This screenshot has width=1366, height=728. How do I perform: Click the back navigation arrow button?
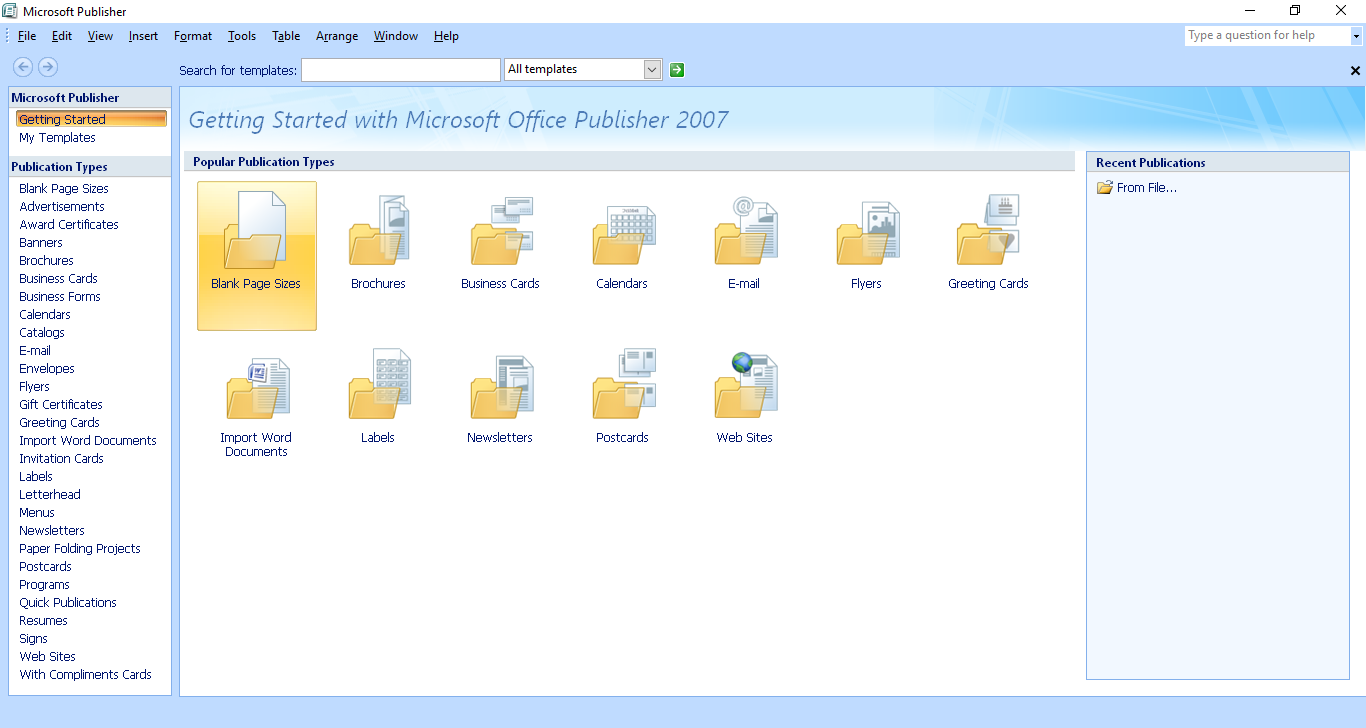(22, 67)
